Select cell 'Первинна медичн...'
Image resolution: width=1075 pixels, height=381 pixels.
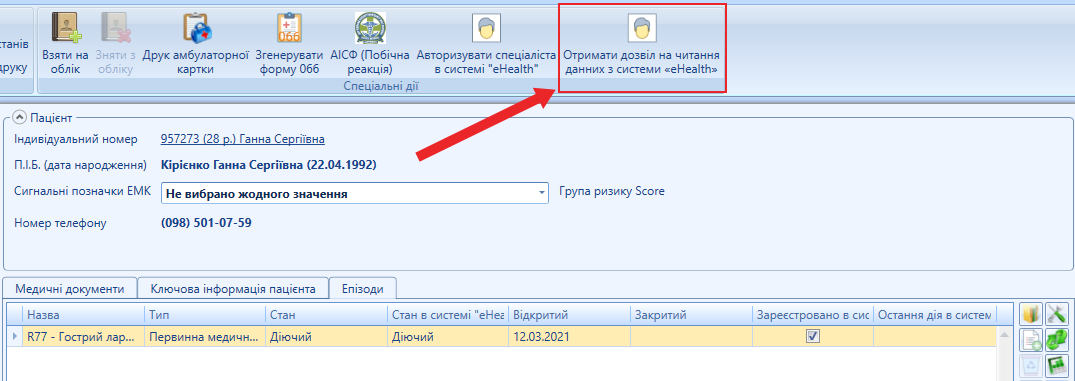tap(204, 336)
